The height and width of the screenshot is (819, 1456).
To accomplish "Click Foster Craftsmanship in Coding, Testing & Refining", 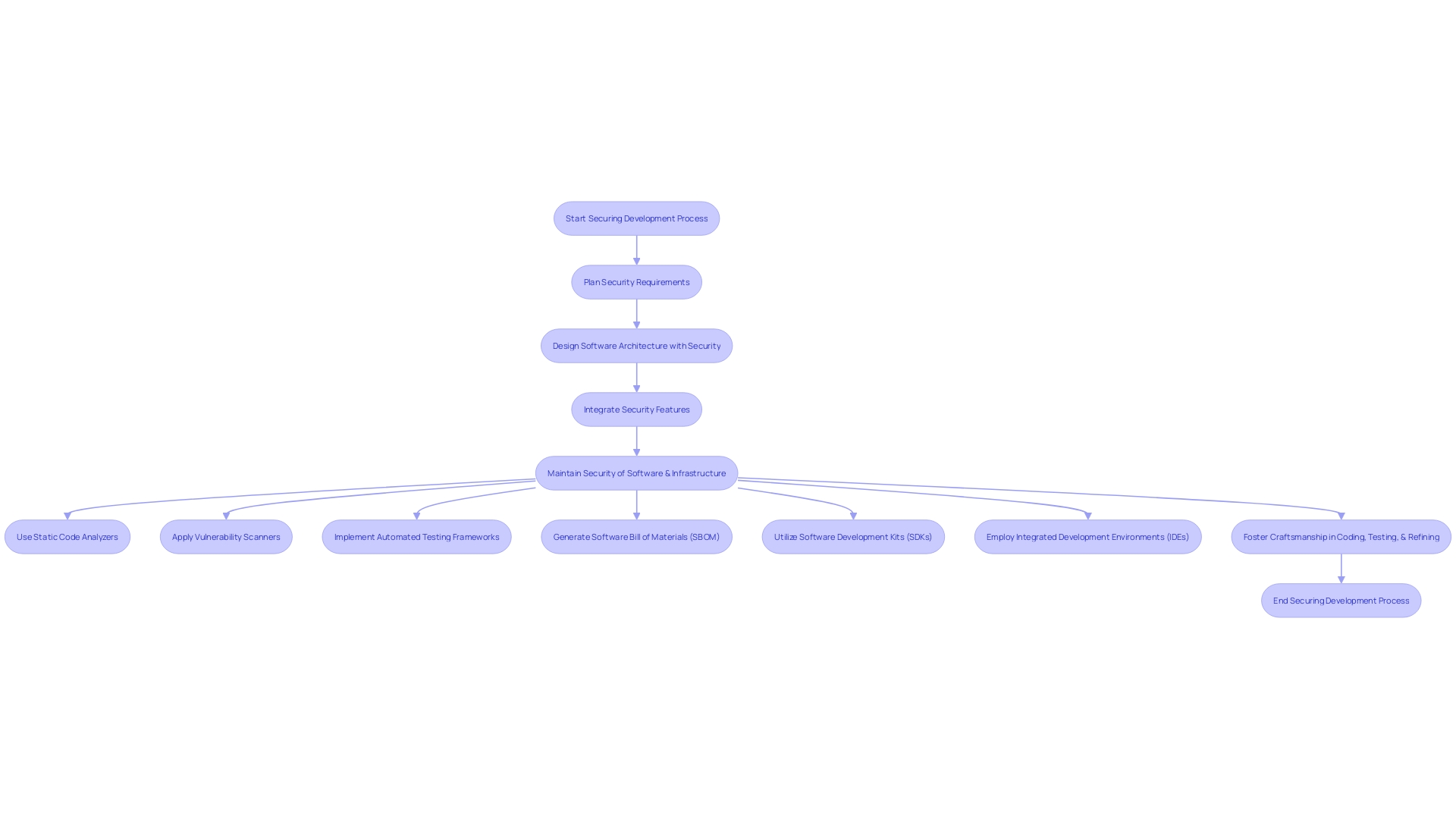I will click(1341, 536).
